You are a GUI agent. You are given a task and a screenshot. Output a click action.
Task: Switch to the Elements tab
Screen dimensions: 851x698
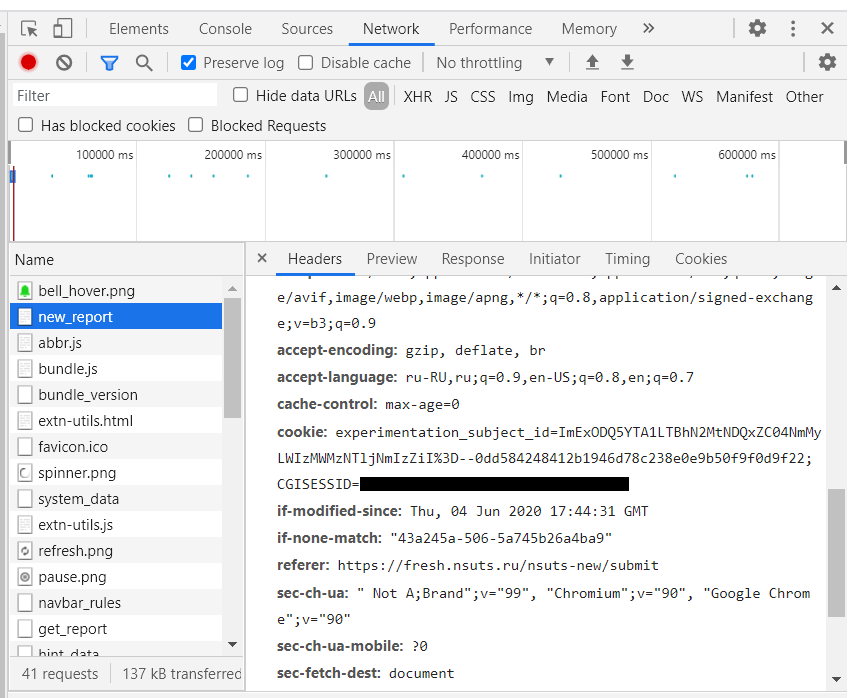pyautogui.click(x=138, y=29)
